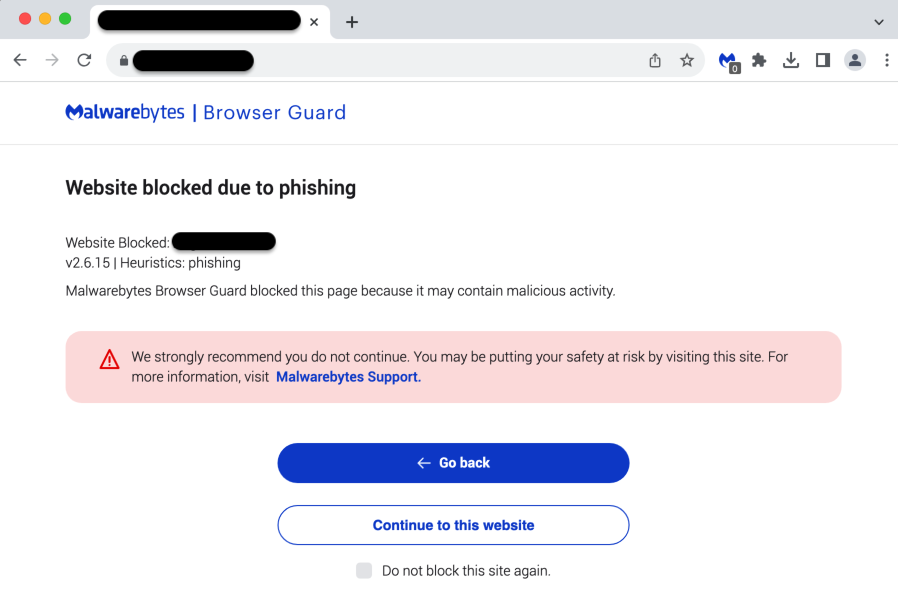The height and width of the screenshot is (596, 898).
Task: Open the Malwarebytes Support link
Action: click(x=348, y=377)
